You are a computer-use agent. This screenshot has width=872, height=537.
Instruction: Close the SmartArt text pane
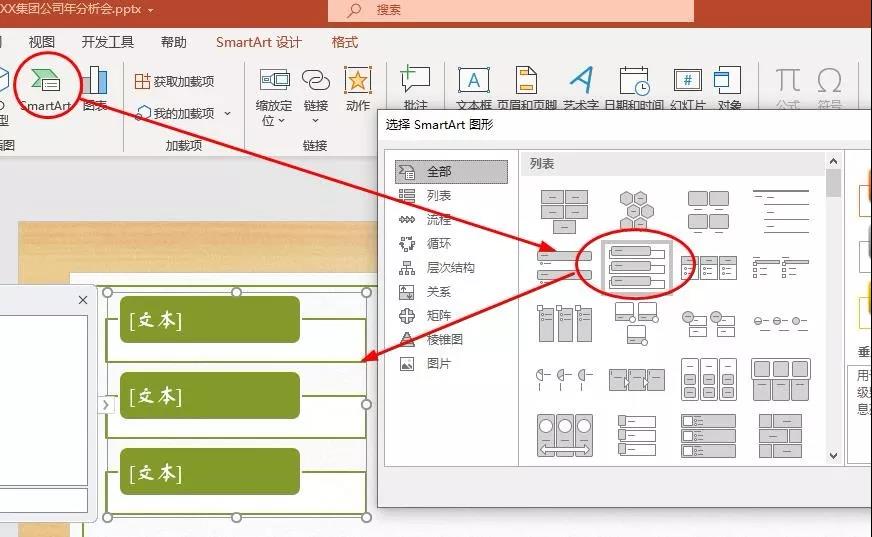point(83,300)
